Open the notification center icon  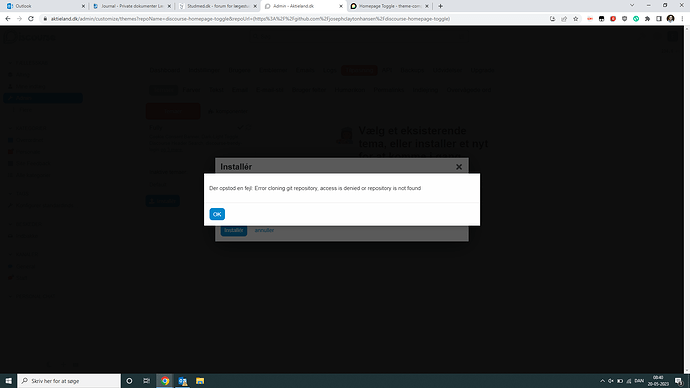pos(679,381)
